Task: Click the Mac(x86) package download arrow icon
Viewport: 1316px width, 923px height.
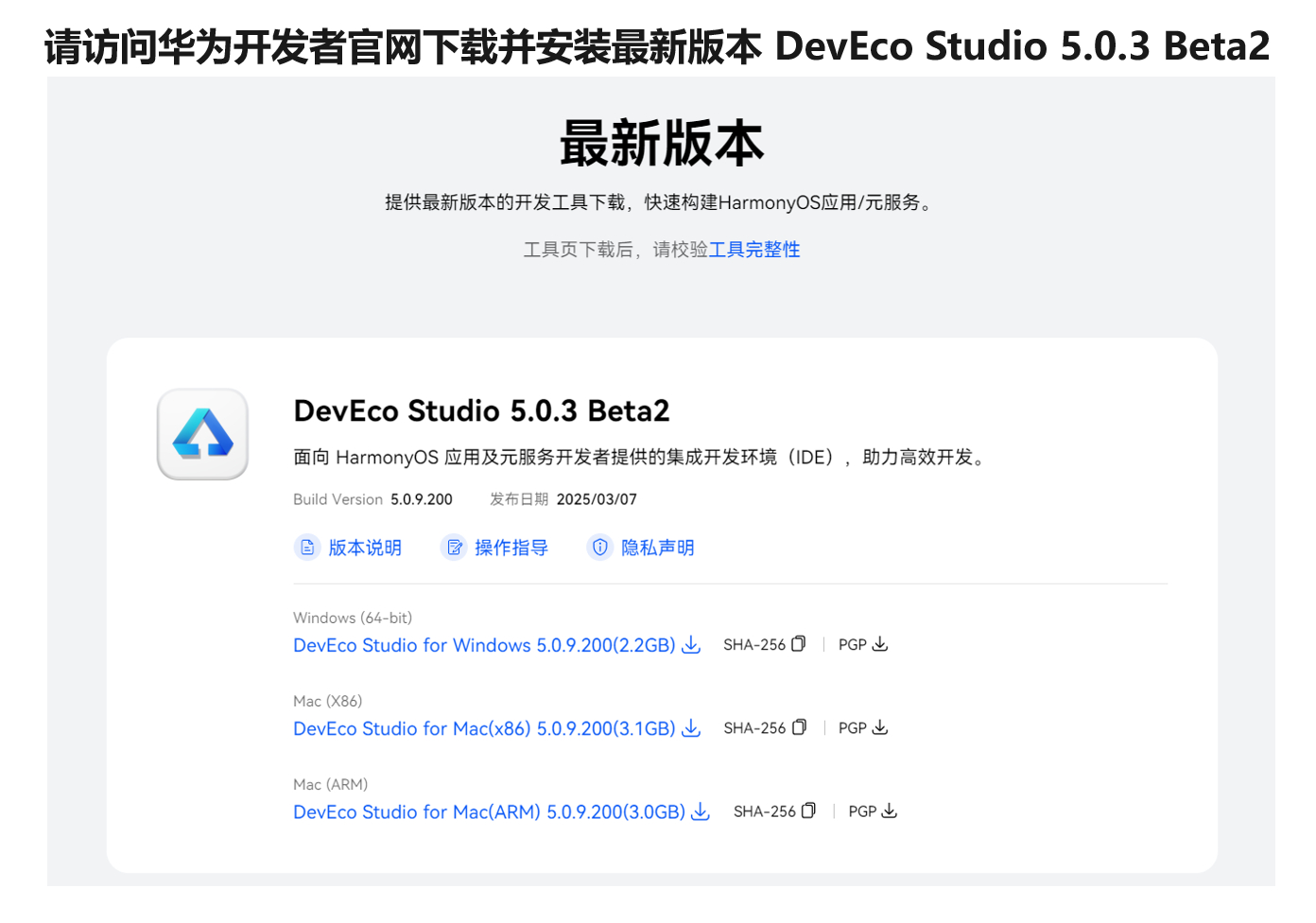Action: (x=691, y=728)
